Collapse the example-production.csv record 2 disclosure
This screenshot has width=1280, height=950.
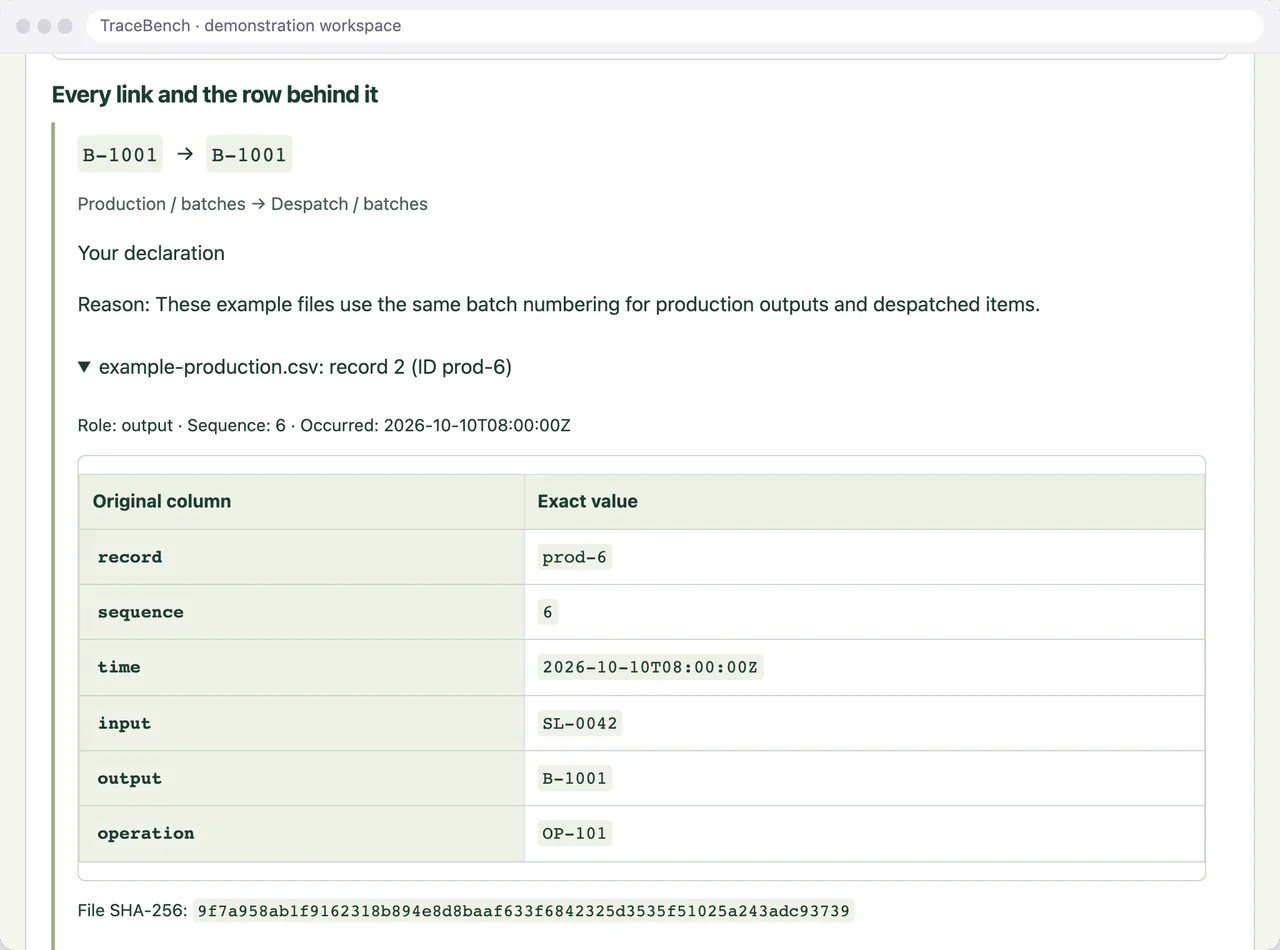295,367
